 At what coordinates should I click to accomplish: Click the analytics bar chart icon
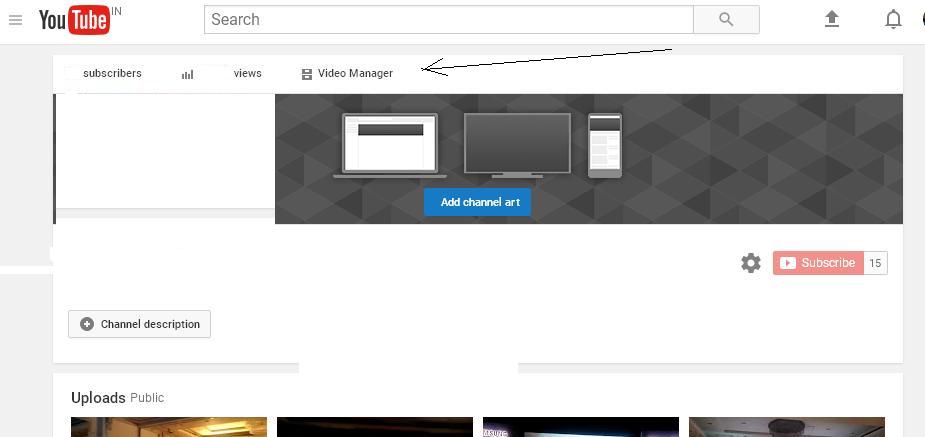click(188, 74)
